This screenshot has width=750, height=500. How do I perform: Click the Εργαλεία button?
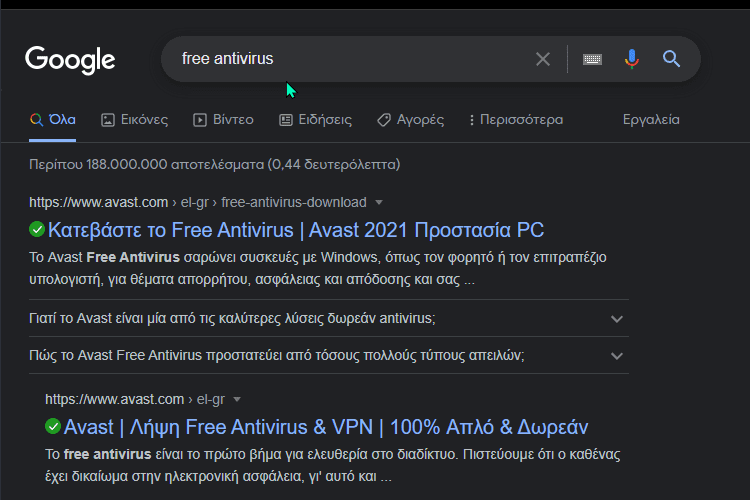pyautogui.click(x=651, y=120)
